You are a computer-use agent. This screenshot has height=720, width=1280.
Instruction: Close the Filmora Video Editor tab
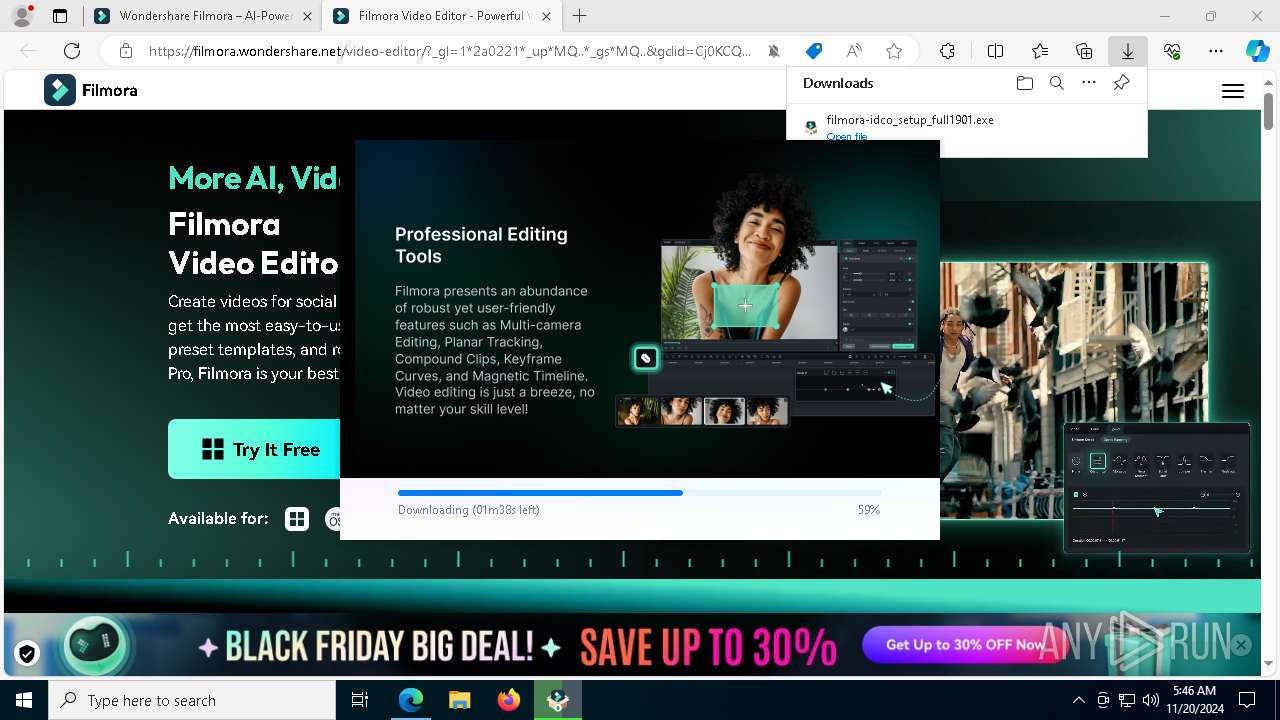pyautogui.click(x=546, y=16)
